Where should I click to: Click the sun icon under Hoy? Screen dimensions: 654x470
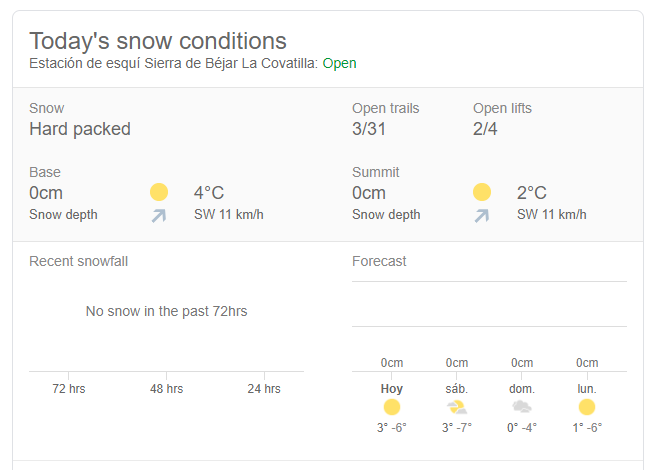pyautogui.click(x=392, y=407)
